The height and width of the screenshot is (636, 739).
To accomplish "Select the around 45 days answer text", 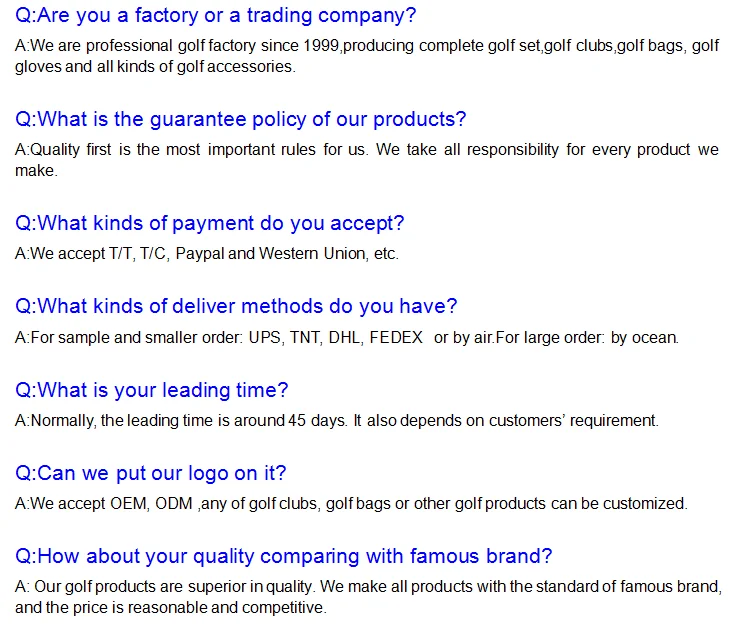I will pos(337,421).
